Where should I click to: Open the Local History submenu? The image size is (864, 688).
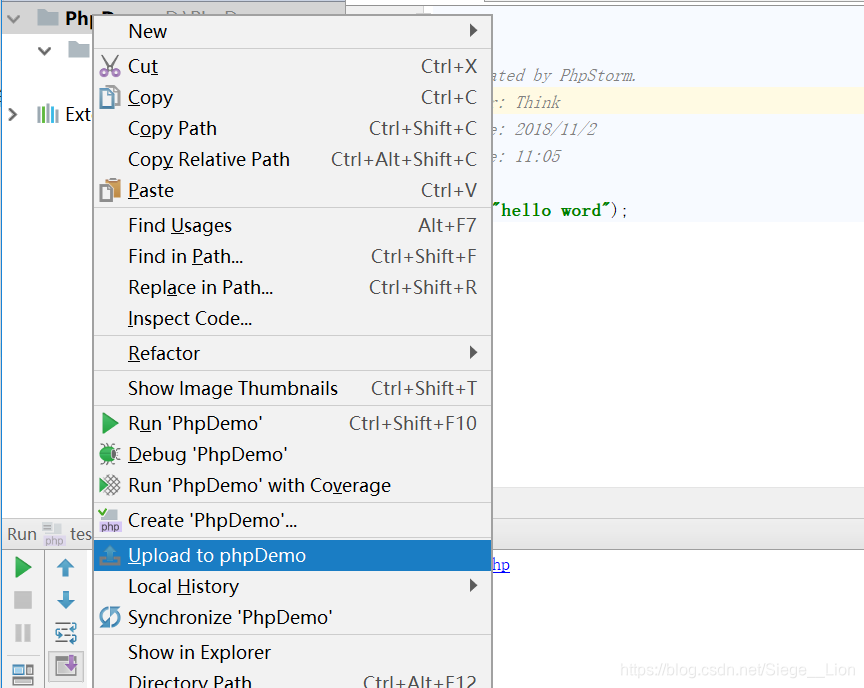(x=293, y=586)
